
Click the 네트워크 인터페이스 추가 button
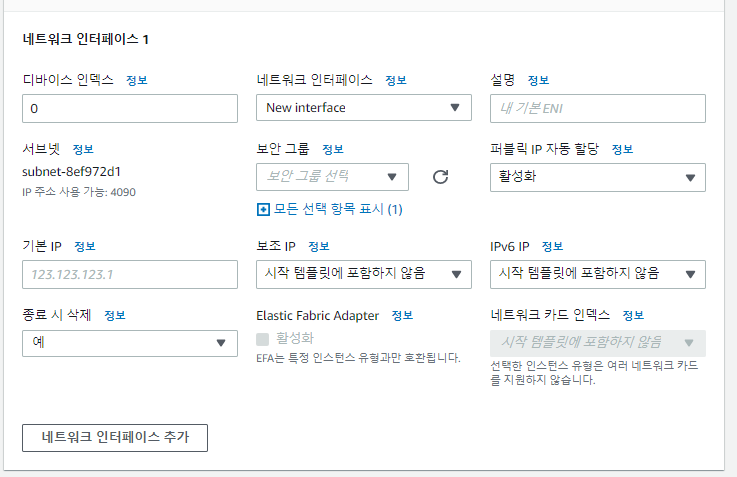[115, 438]
